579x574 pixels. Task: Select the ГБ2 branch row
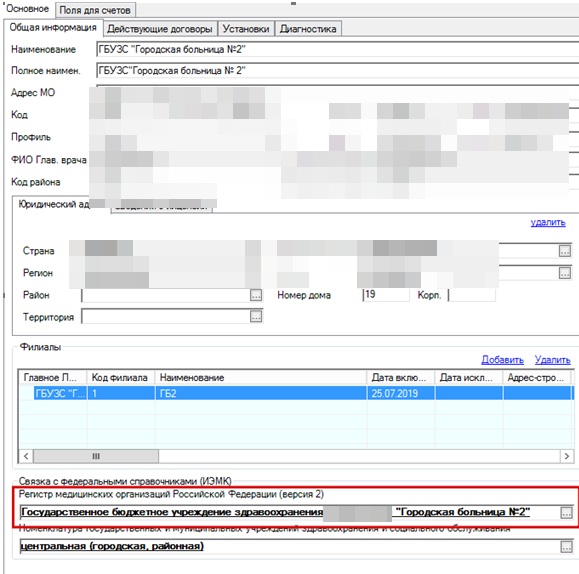click(295, 393)
